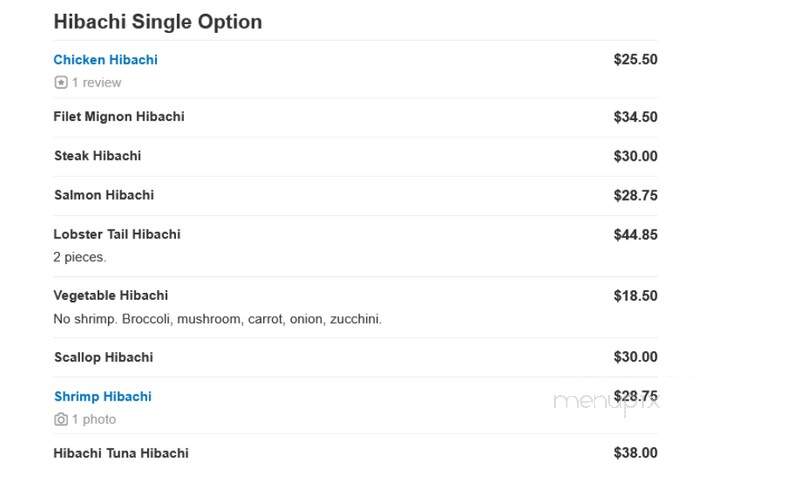Screen dimensions: 786x484
Task: Click the $38.00 Tuna Hibachi price
Action: (x=635, y=453)
